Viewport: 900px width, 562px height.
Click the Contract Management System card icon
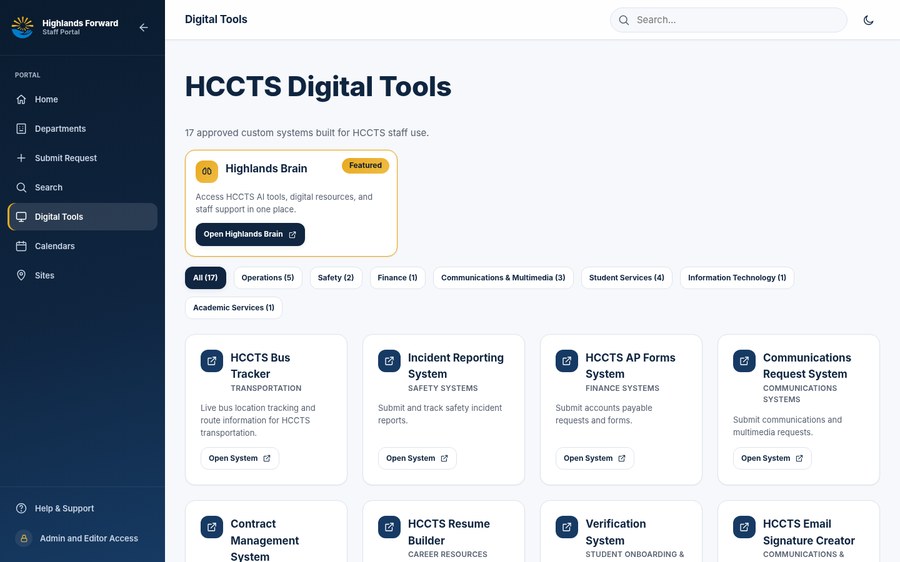pyautogui.click(x=211, y=527)
